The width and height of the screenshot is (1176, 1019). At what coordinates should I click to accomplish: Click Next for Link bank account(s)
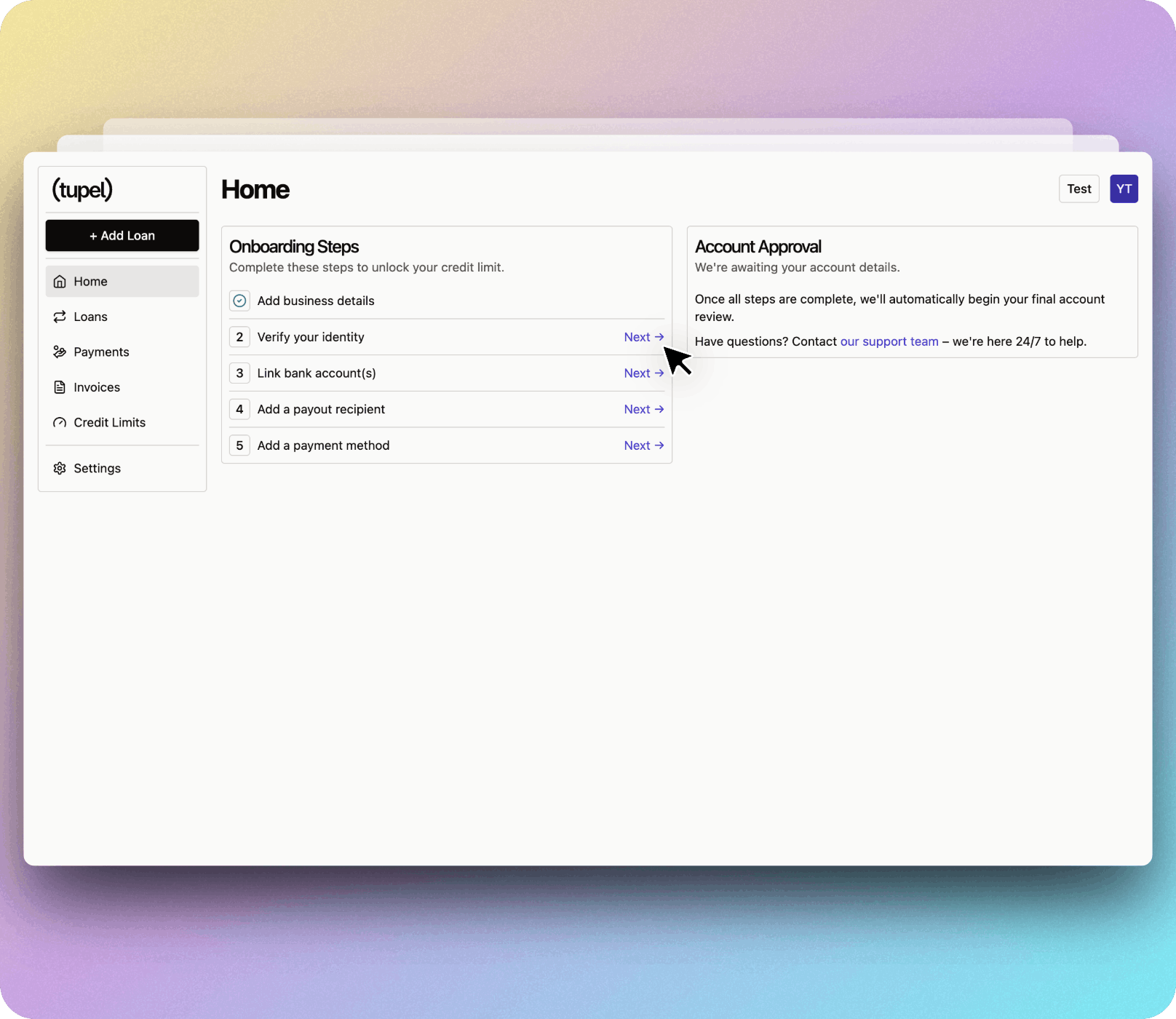pyautogui.click(x=643, y=373)
